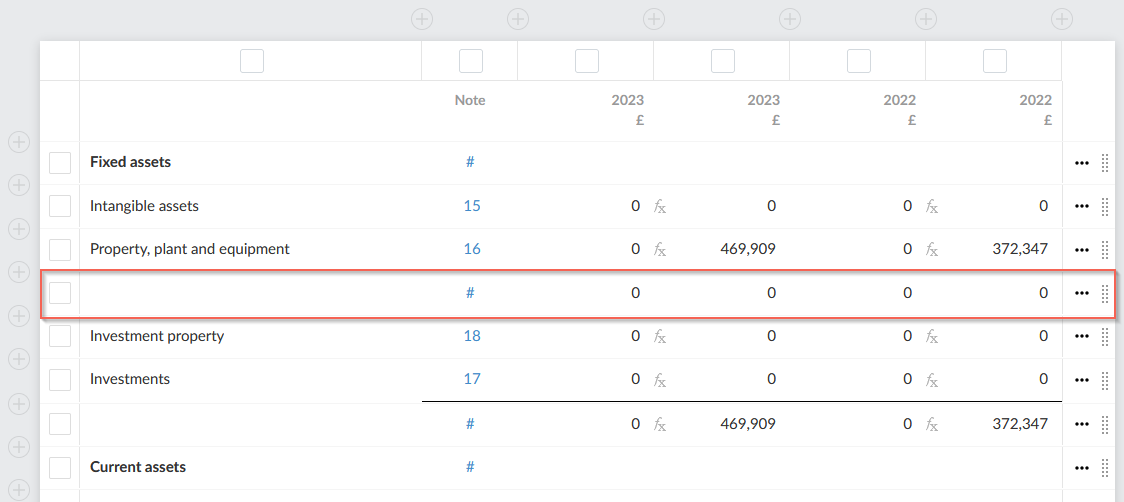Tick the checkbox for Investment property row
This screenshot has height=502, width=1124.
click(59, 336)
